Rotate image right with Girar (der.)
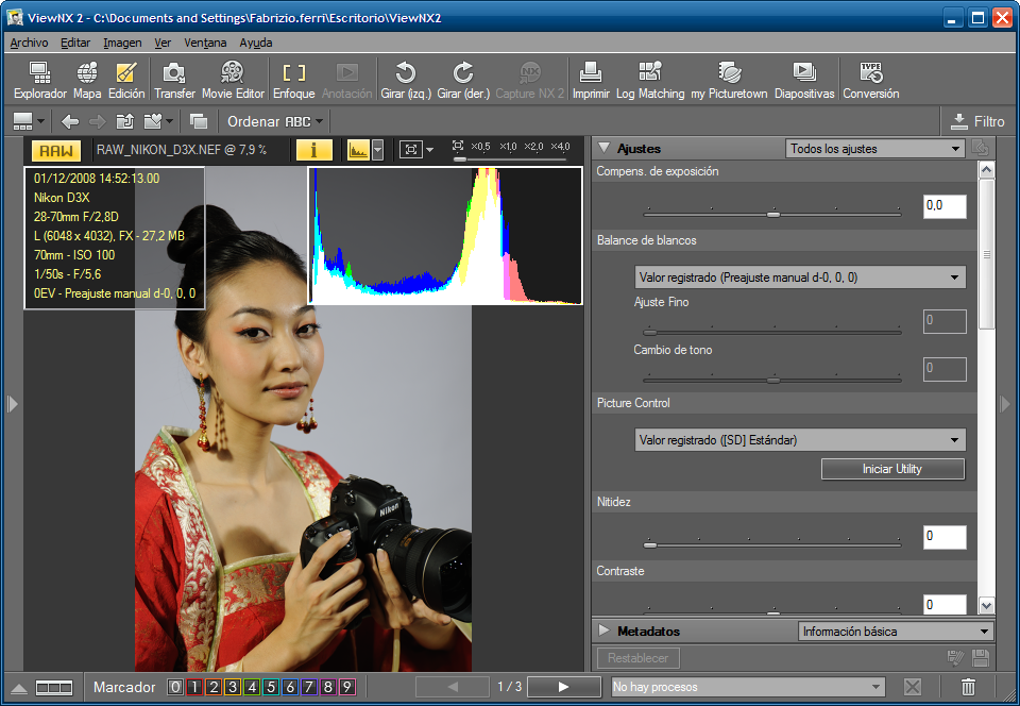This screenshot has height=706, width=1020. (463, 80)
